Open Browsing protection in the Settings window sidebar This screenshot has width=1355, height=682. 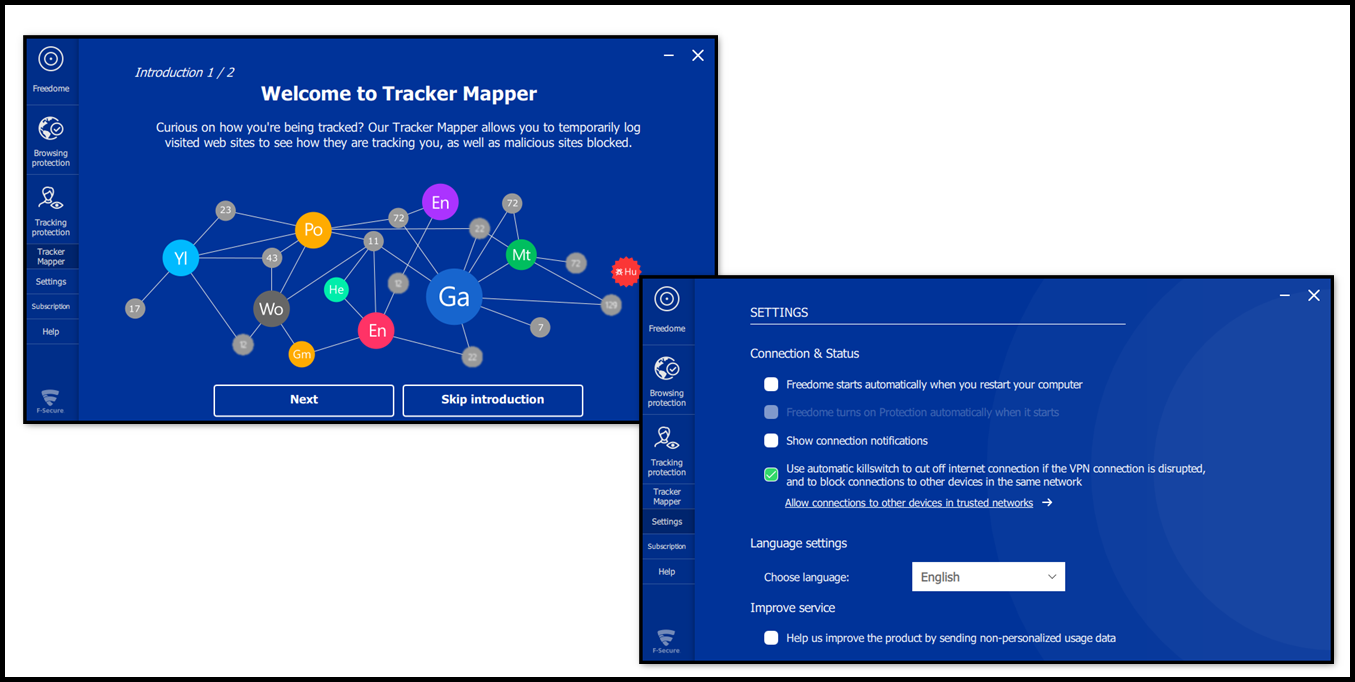(667, 381)
